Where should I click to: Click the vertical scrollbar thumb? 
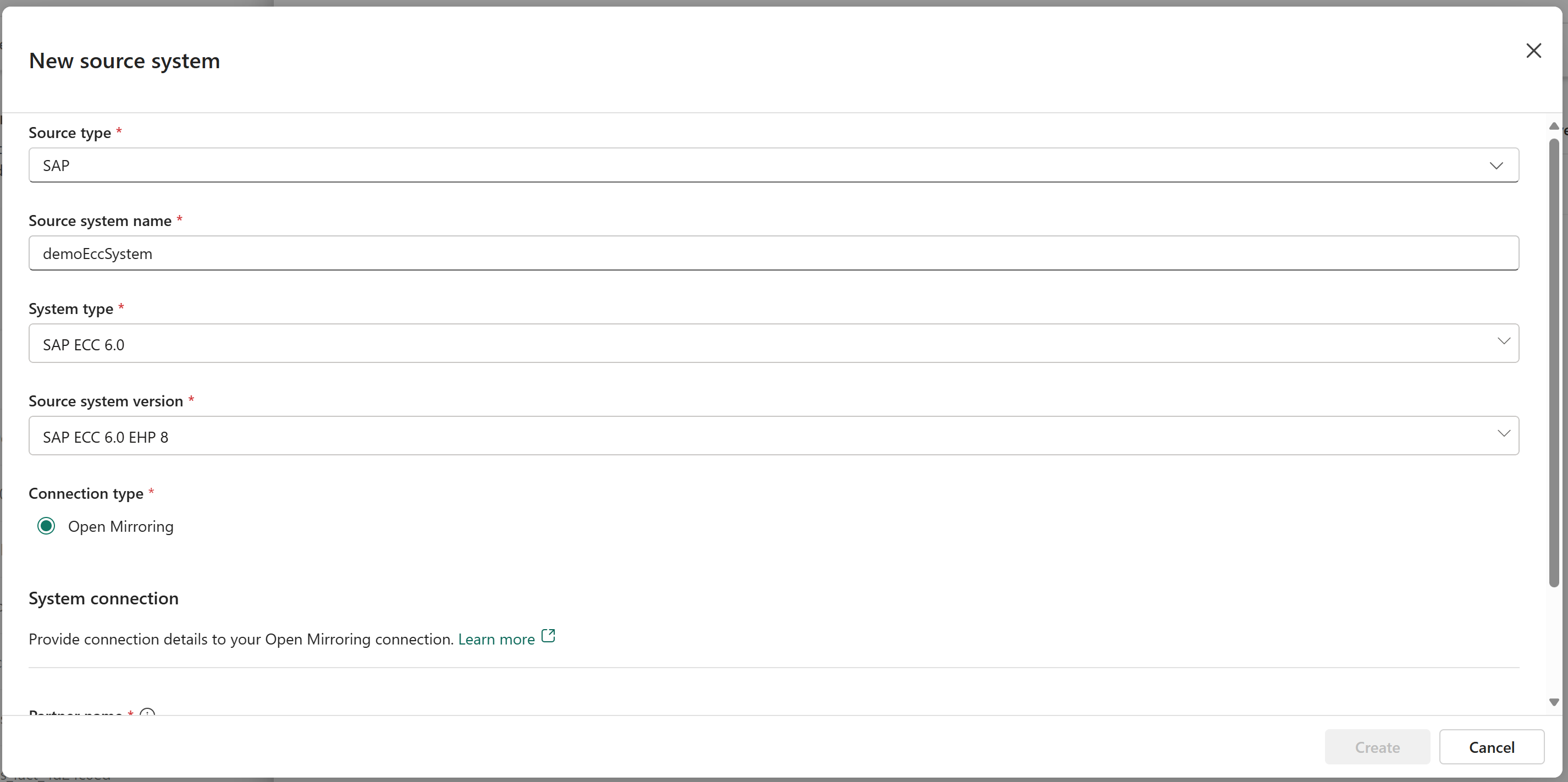pyautogui.click(x=1553, y=362)
